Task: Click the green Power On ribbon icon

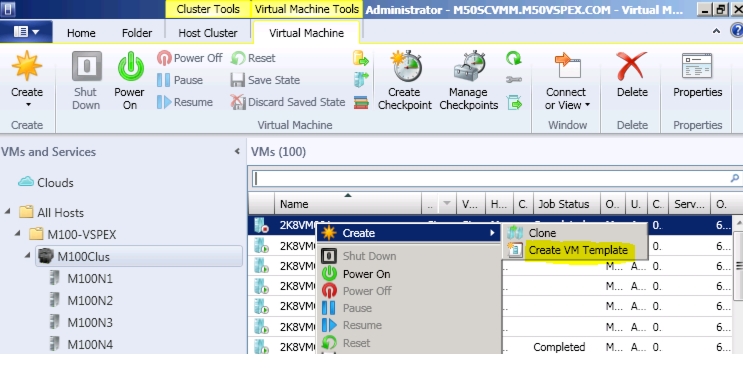Action: [x=130, y=66]
